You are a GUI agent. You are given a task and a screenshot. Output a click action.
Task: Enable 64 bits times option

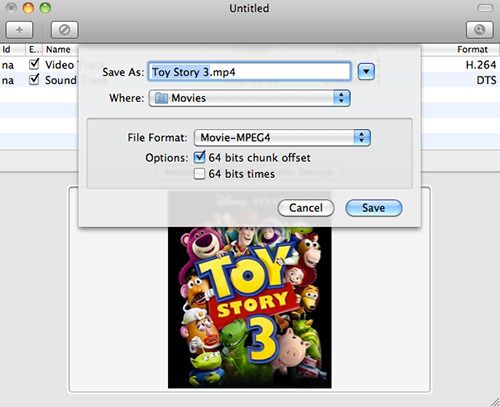[199, 174]
